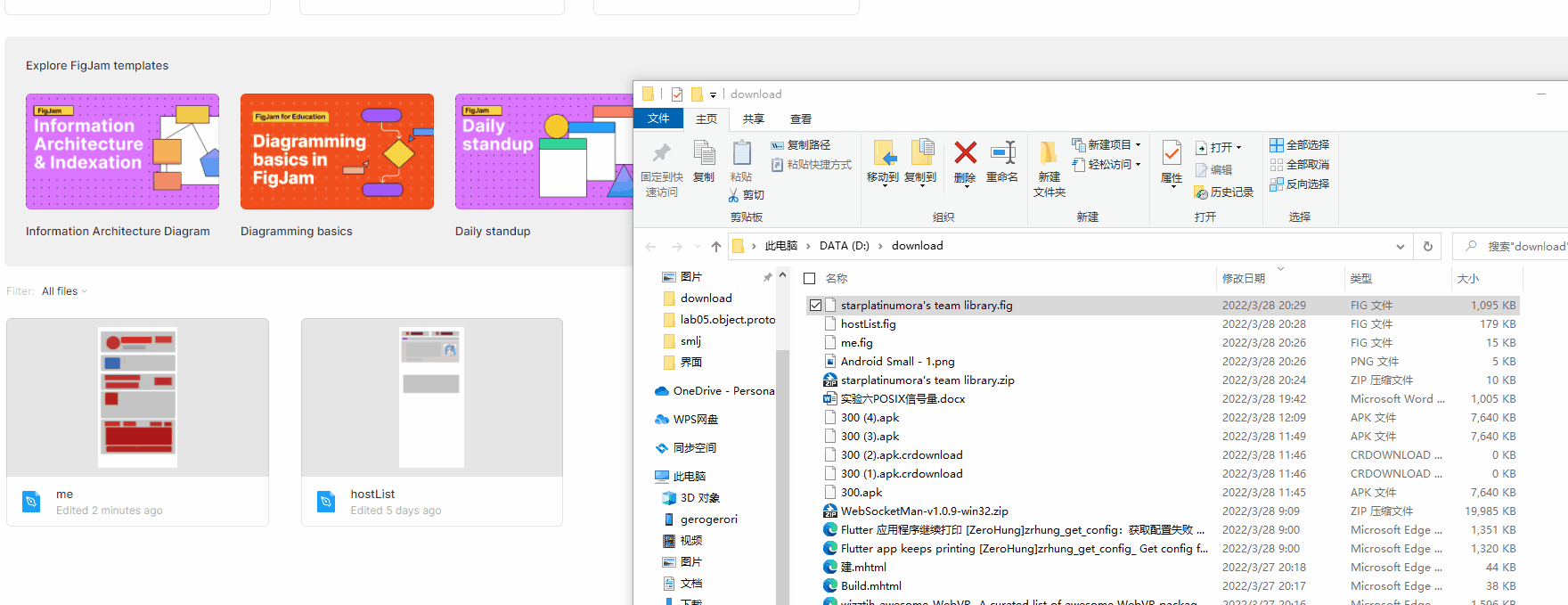Open the address bar history dropdown arrow
Screen dimensions: 1568x605
[x=1401, y=247]
